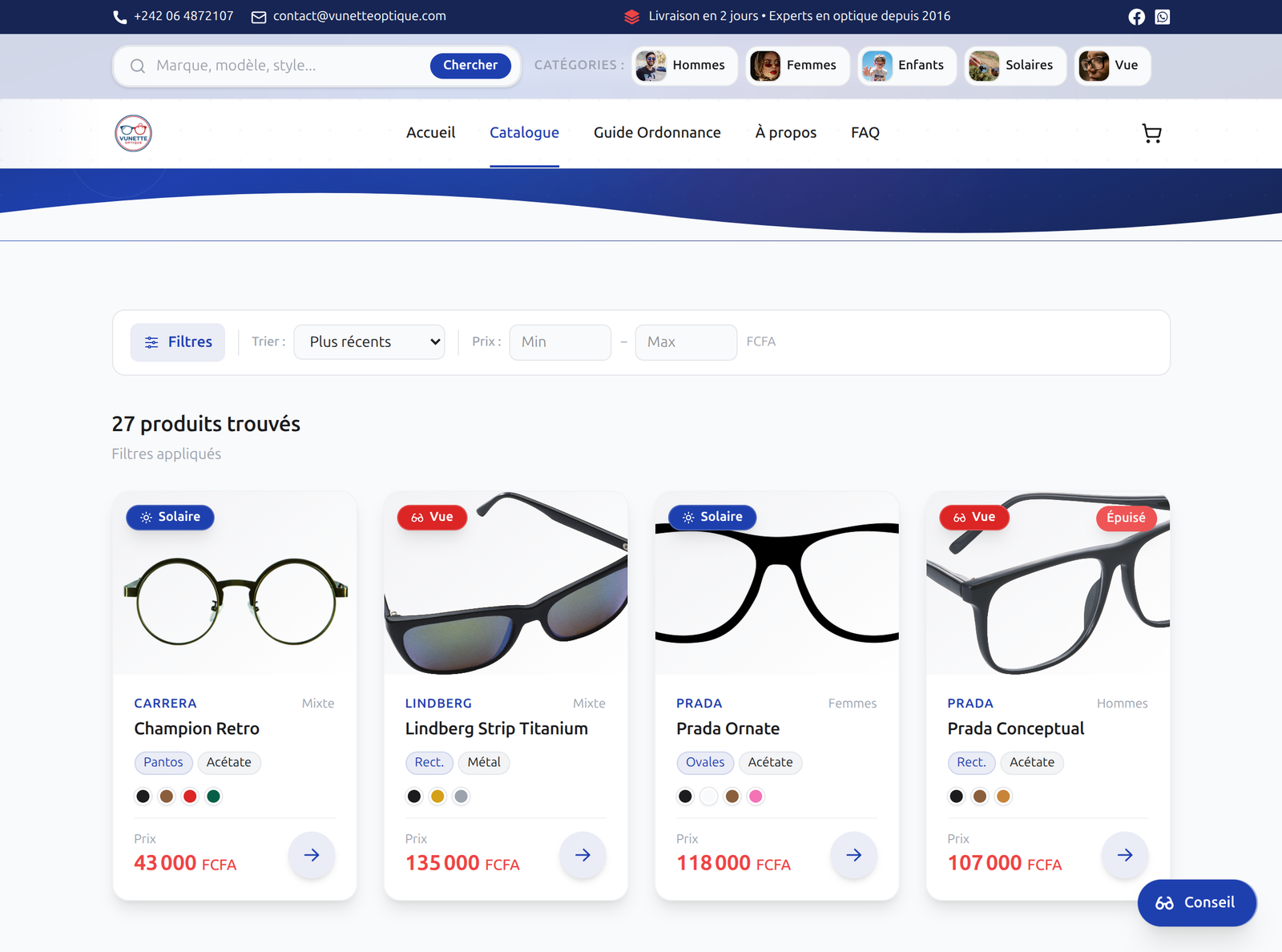This screenshot has width=1282, height=952.
Task: Focus the Min price field
Action: pyautogui.click(x=560, y=342)
